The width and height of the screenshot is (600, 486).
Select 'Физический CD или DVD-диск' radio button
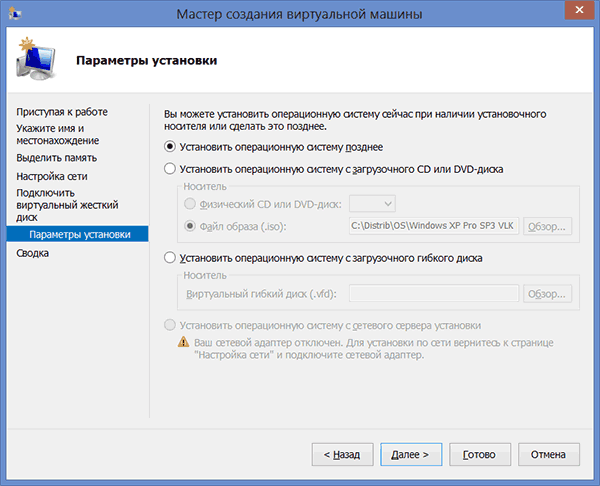click(x=190, y=204)
